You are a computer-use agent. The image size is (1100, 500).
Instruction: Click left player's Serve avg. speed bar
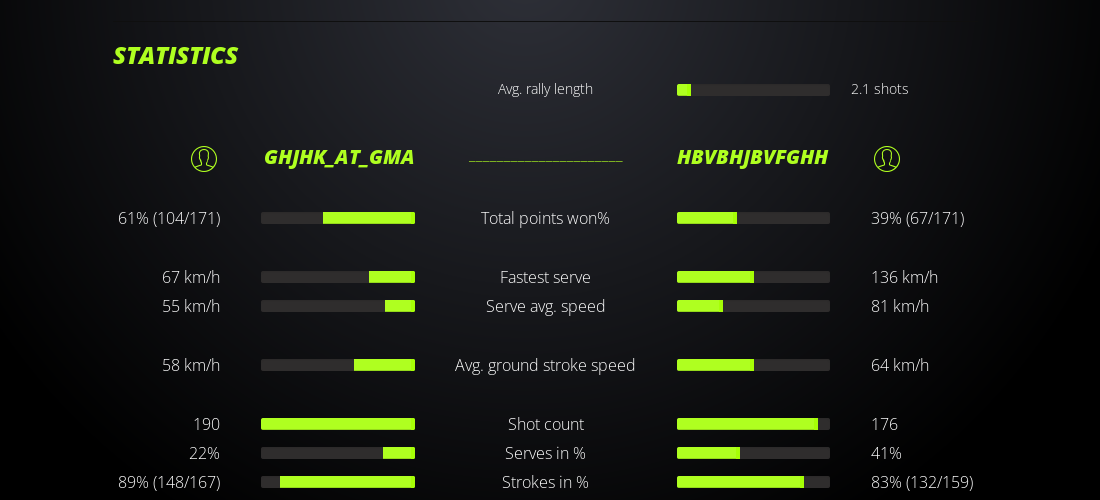pyautogui.click(x=338, y=306)
